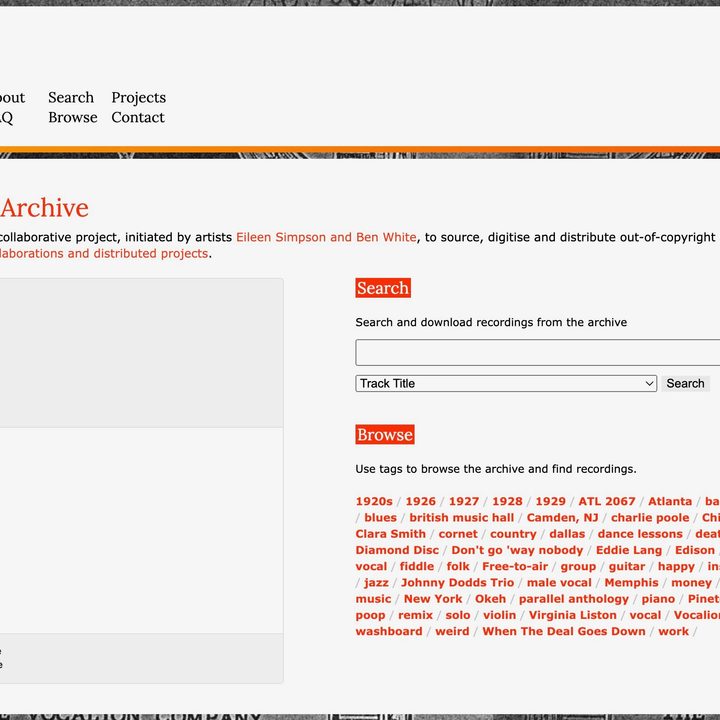Browse the 1927 tag
The image size is (720, 720).
click(464, 501)
